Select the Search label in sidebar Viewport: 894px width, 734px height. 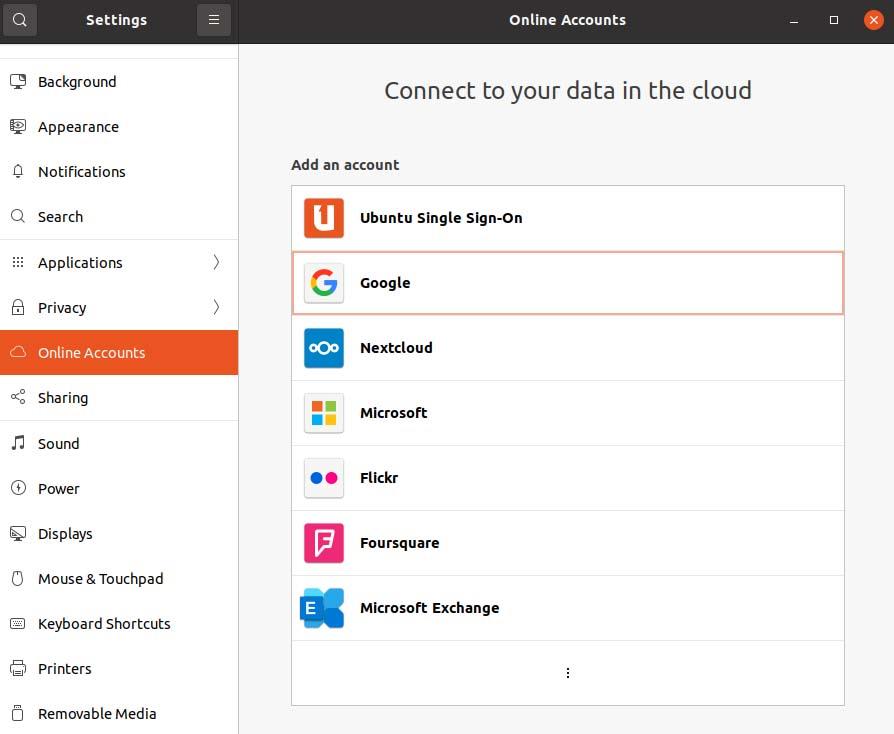(60, 217)
